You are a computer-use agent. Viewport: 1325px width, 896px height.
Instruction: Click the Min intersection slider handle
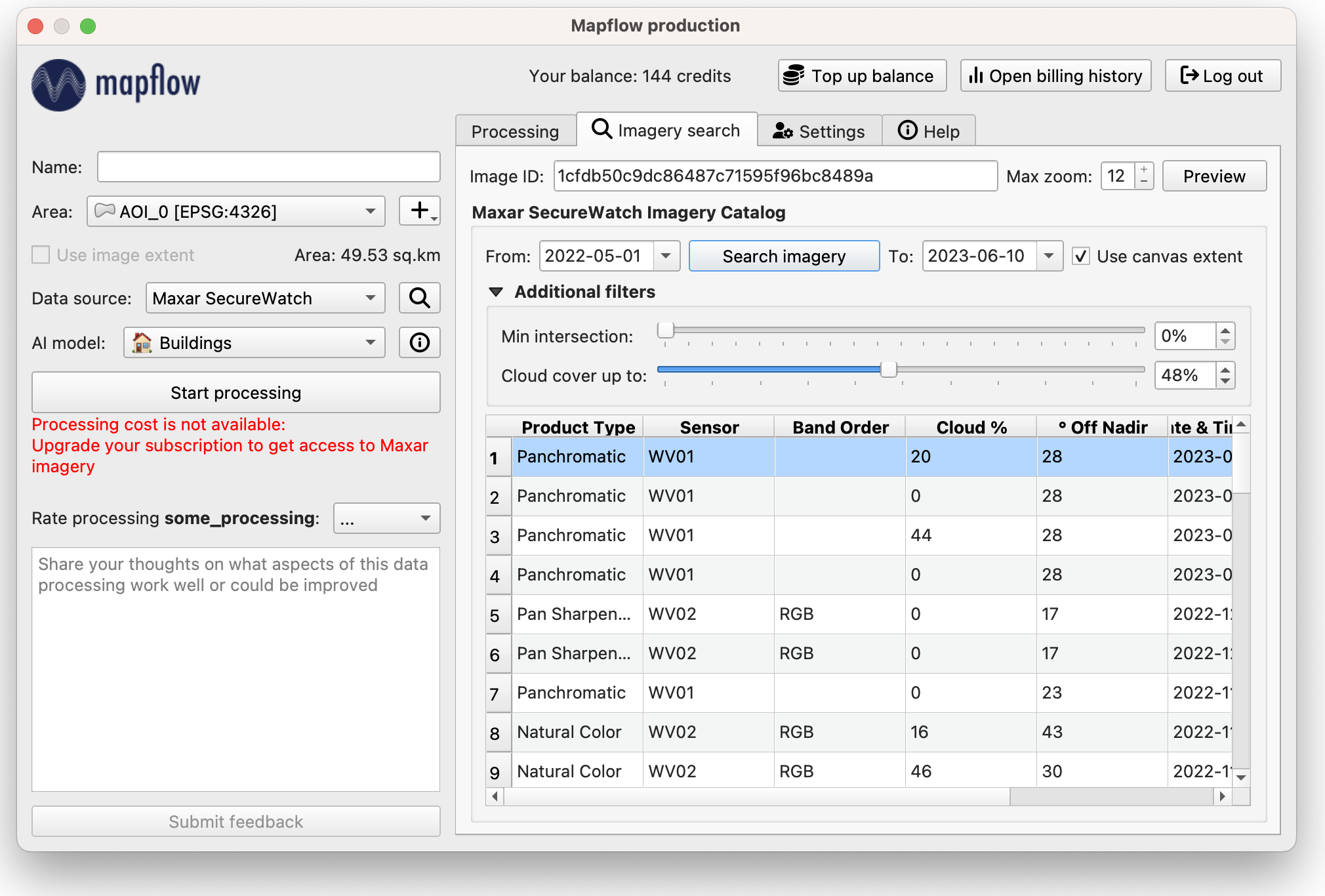666,330
